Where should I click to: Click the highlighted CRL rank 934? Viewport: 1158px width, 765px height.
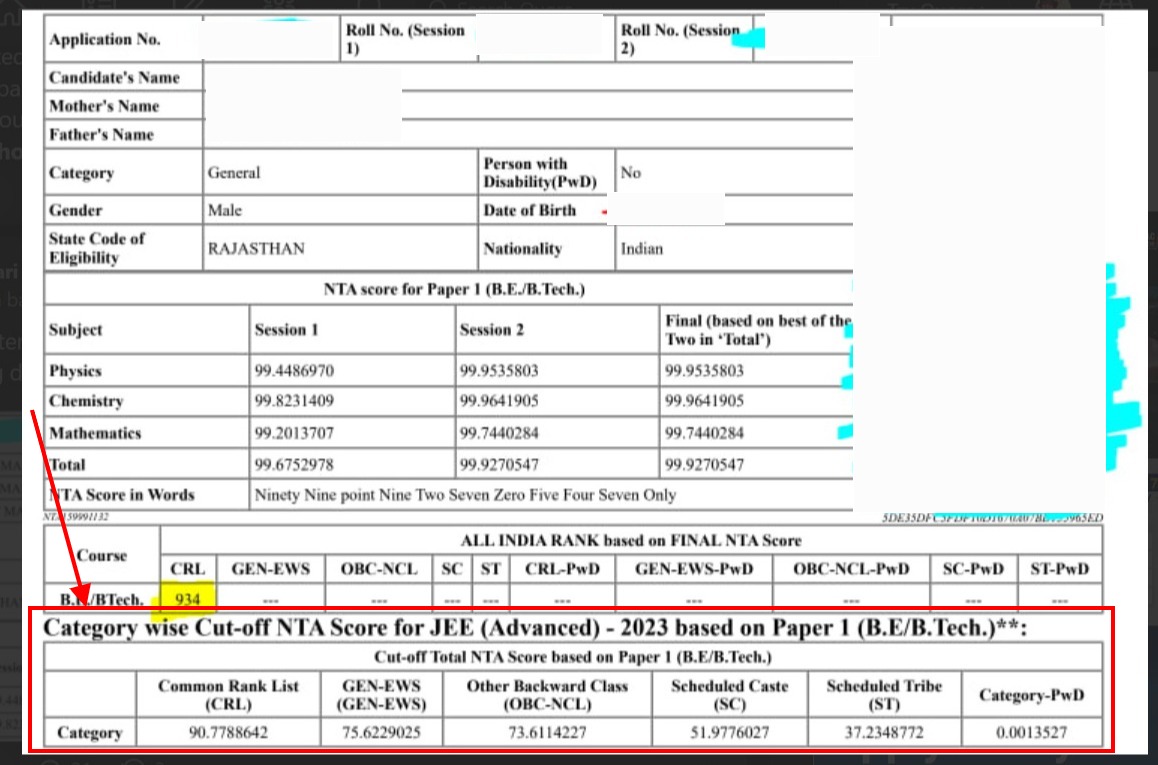(188, 598)
